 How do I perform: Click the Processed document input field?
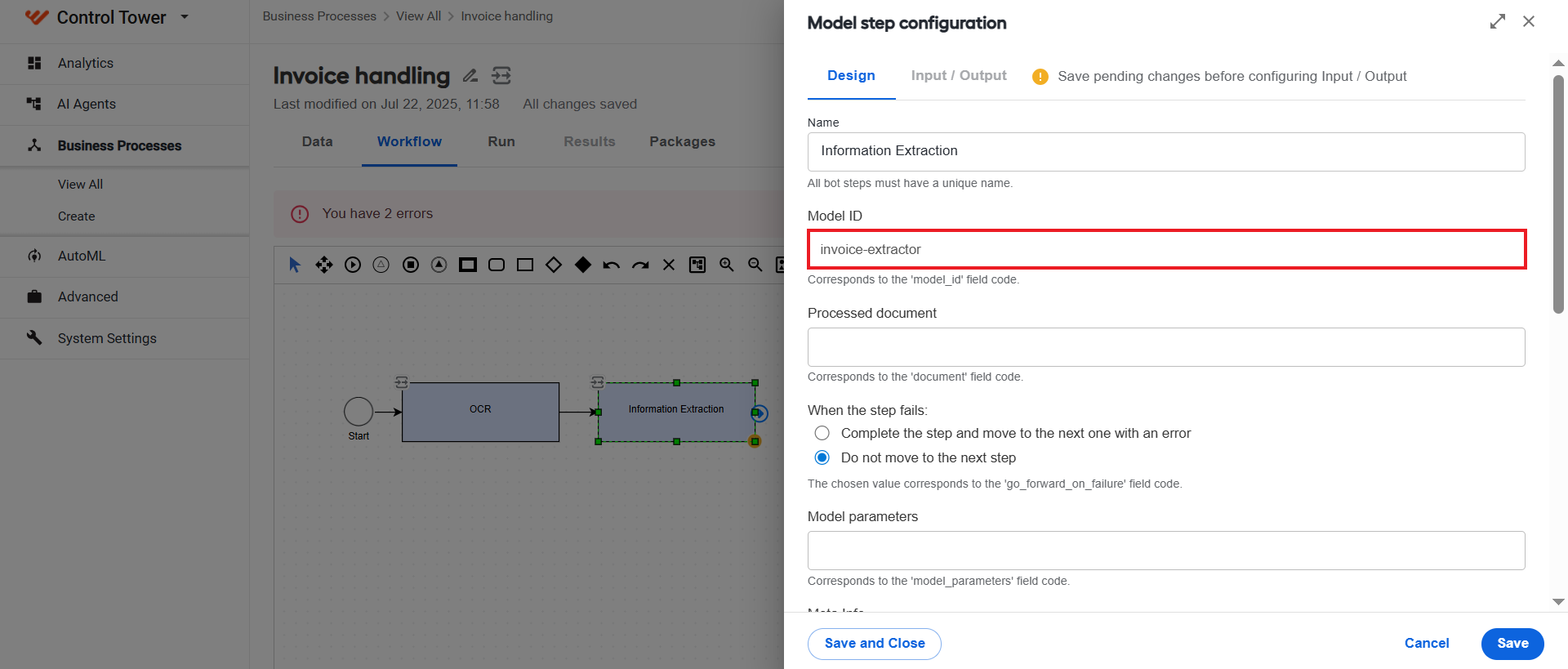(1166, 347)
